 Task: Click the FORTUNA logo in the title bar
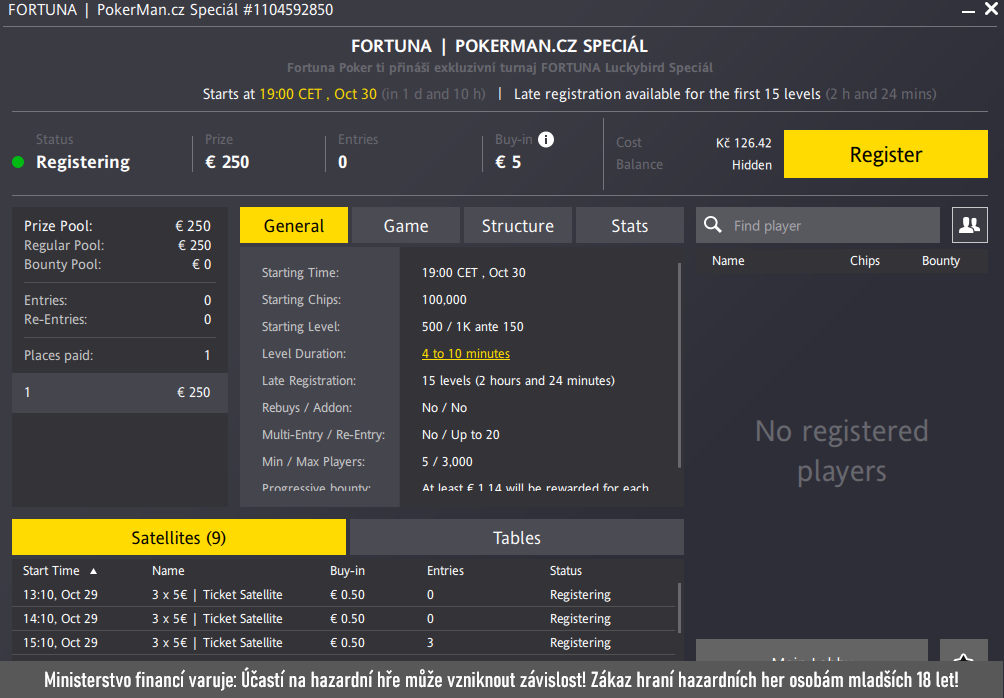pos(42,10)
